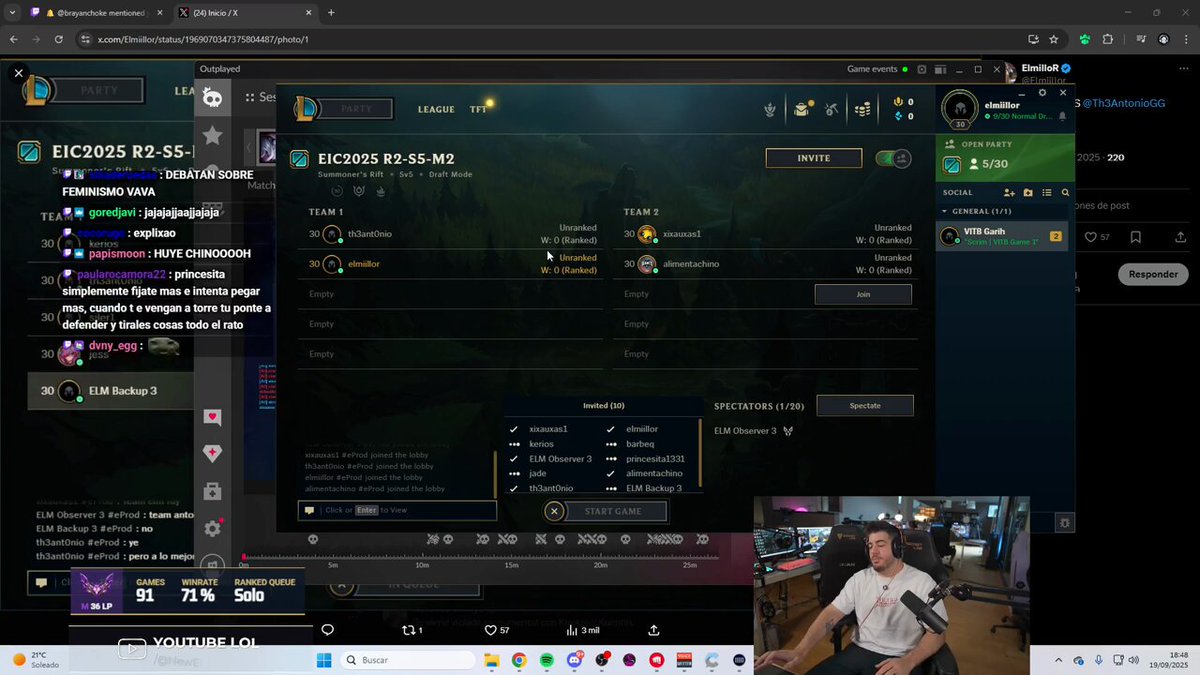Click kerios in the Invited list
Screen dimensions: 1200x675
[541, 444]
